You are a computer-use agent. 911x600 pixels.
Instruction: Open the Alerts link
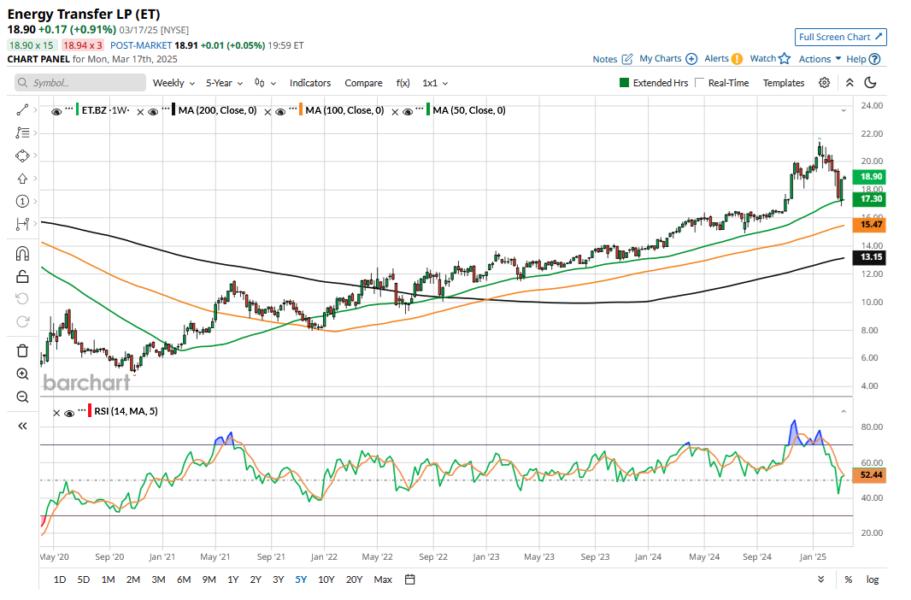click(x=723, y=59)
